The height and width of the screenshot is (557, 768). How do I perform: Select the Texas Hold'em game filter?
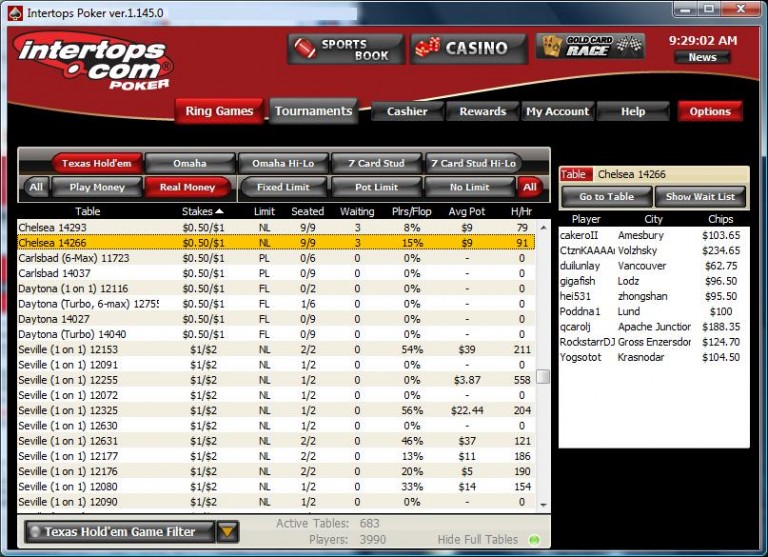coord(96,163)
